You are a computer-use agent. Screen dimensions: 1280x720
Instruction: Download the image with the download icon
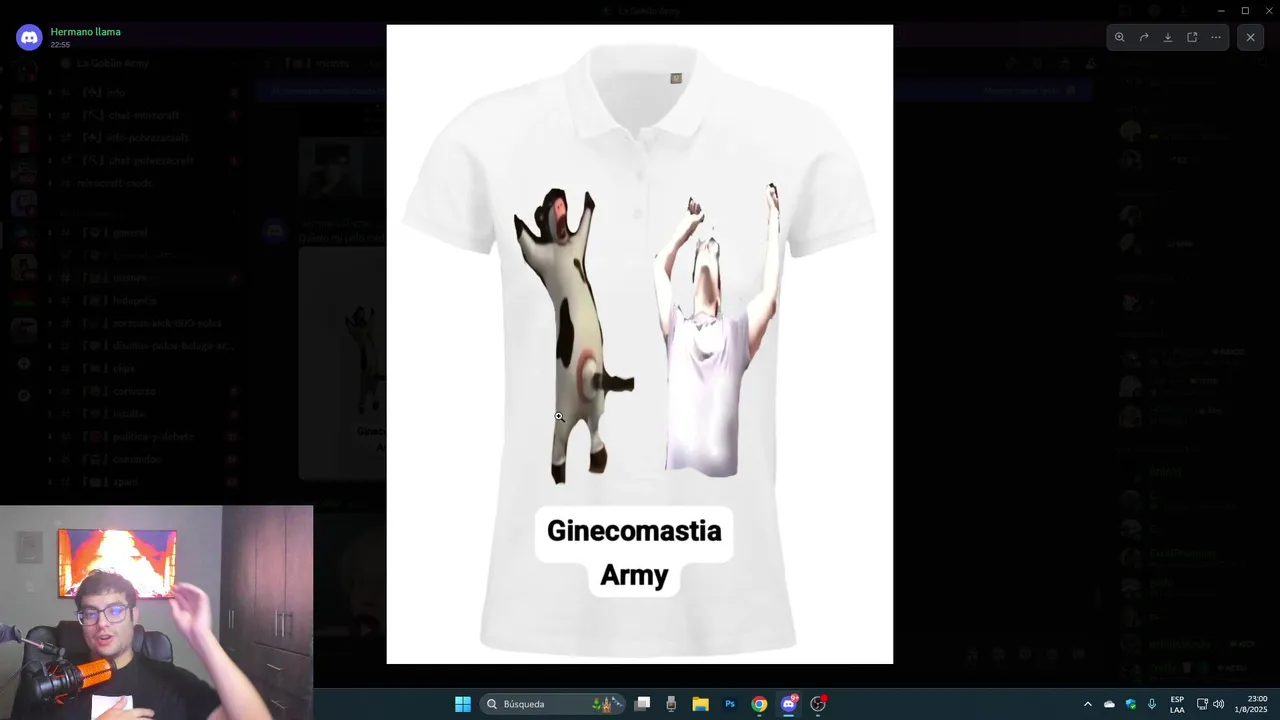pos(1168,37)
